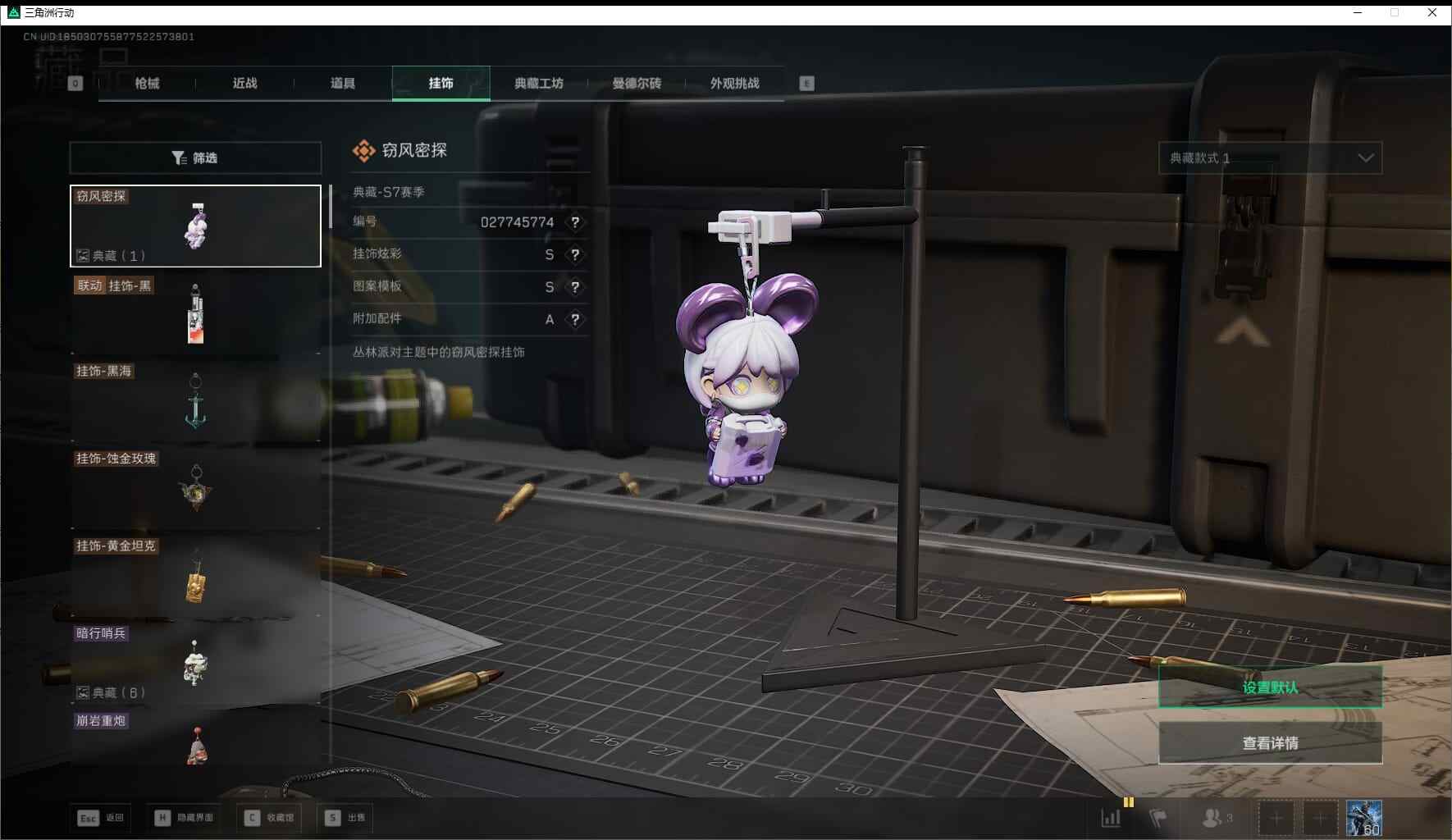Switch to the 近战 tab
1452x840 pixels.
point(244,83)
